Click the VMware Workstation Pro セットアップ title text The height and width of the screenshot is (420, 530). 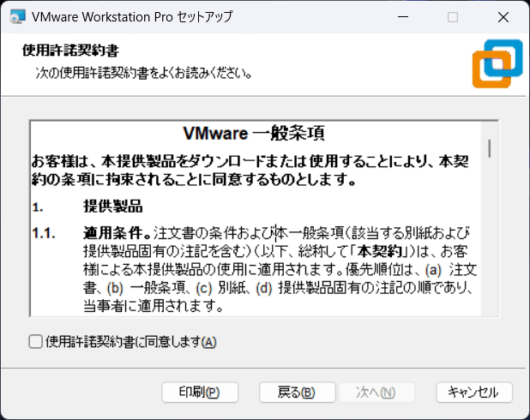132,17
